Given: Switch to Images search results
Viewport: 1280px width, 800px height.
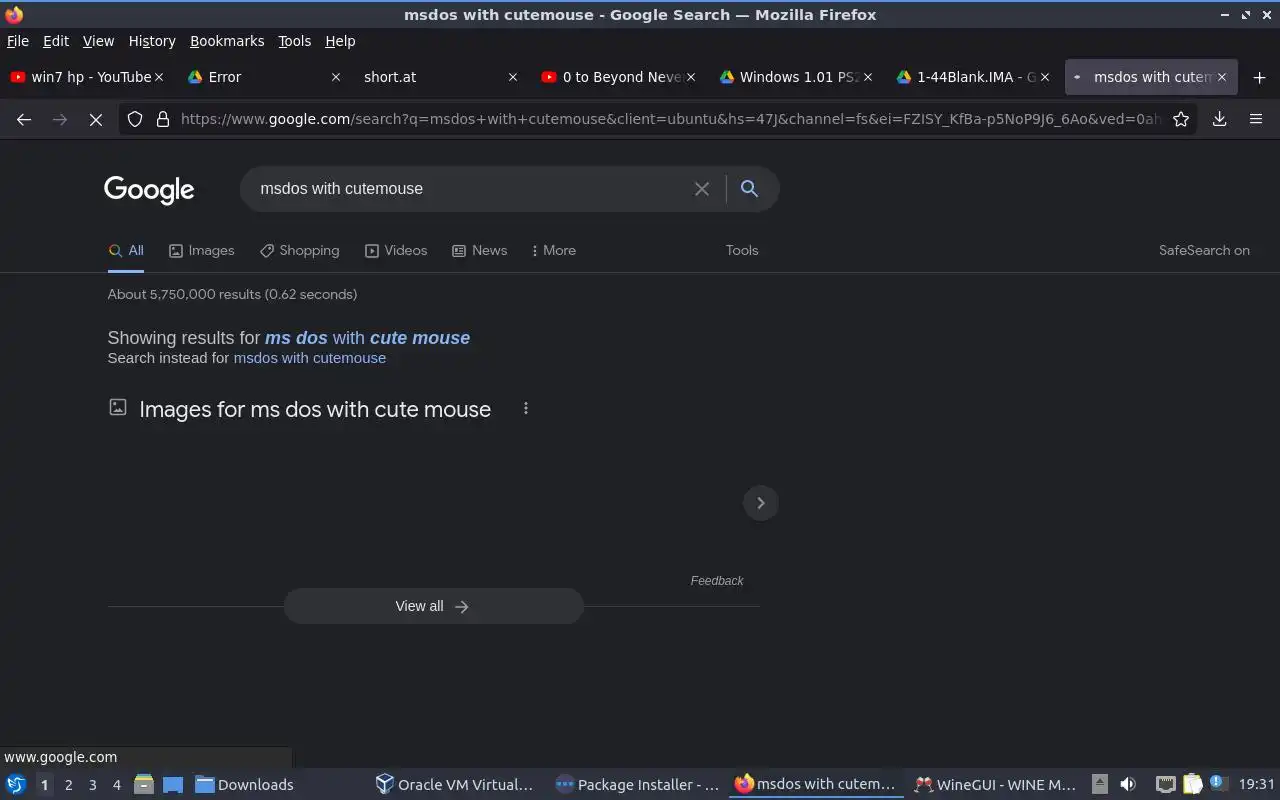Looking at the screenshot, I should pos(202,250).
